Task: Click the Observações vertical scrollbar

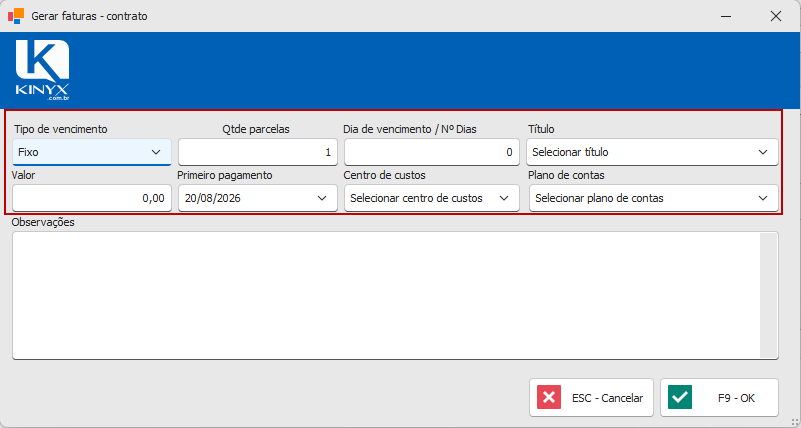Action: tap(768, 295)
